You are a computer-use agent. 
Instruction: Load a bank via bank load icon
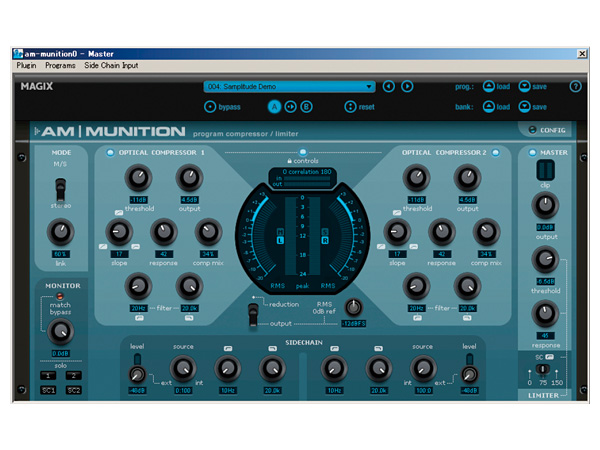point(489,107)
